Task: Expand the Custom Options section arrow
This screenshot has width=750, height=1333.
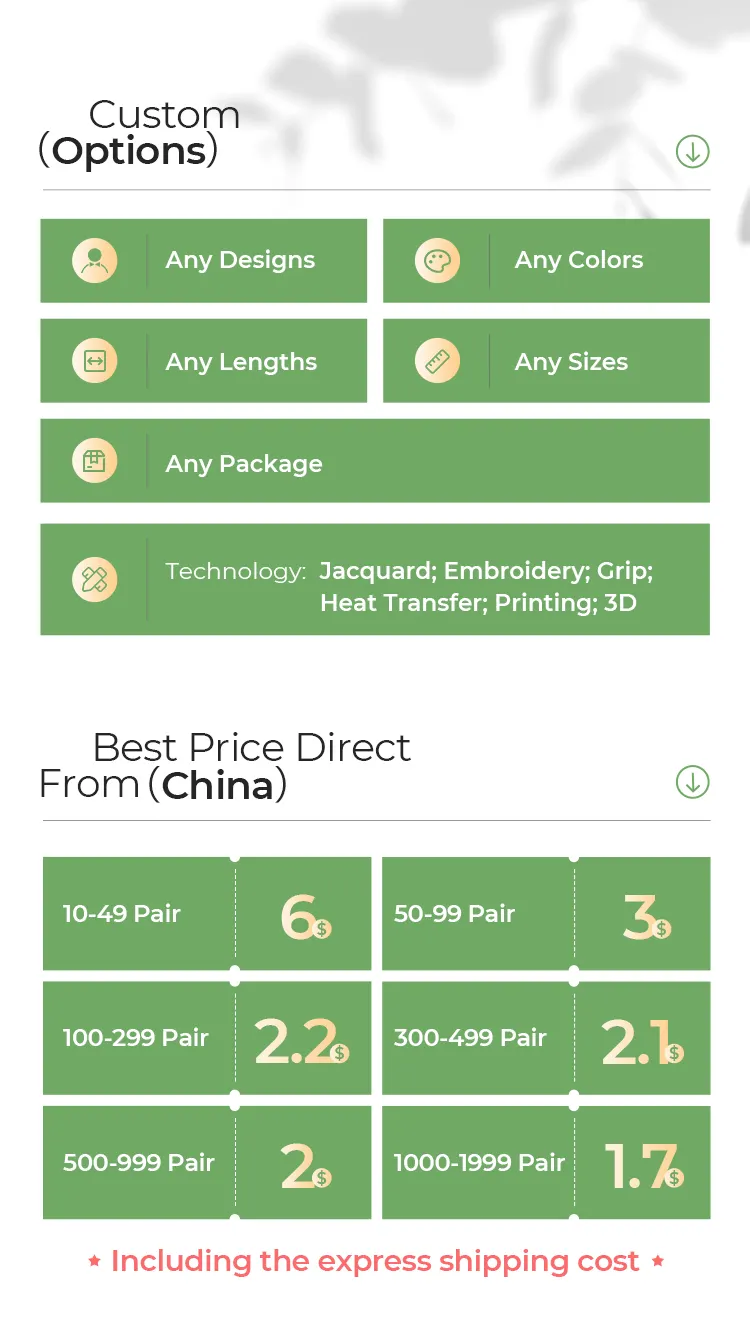Action: point(692,152)
